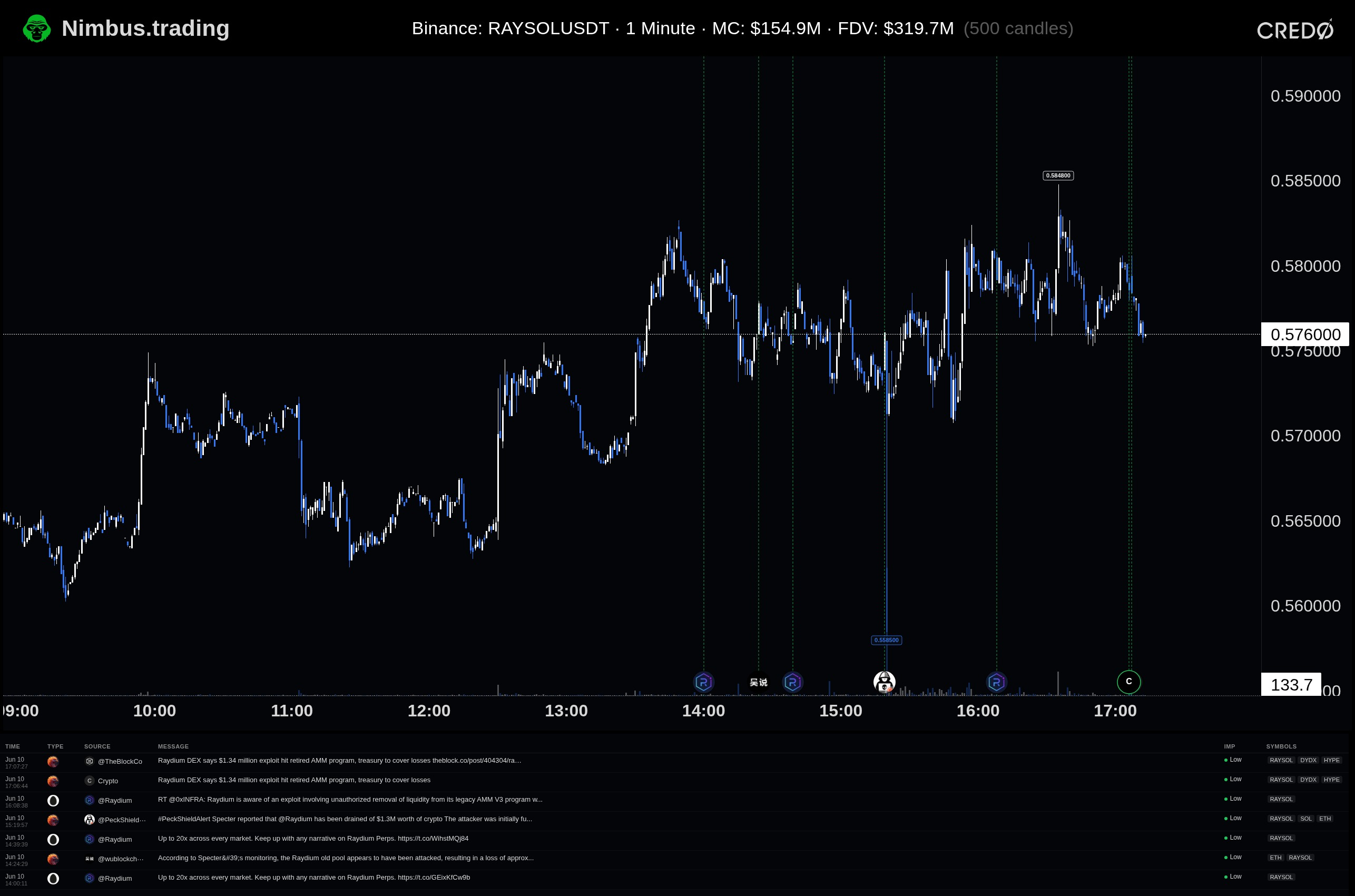The height and width of the screenshot is (896, 1355).
Task: Click the wublockchain source avatar icon
Action: click(89, 858)
